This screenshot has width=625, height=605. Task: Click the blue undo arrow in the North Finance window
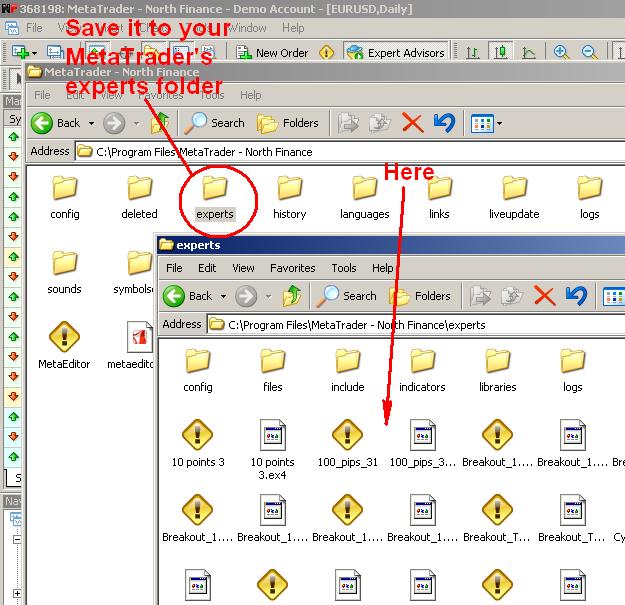[x=444, y=123]
